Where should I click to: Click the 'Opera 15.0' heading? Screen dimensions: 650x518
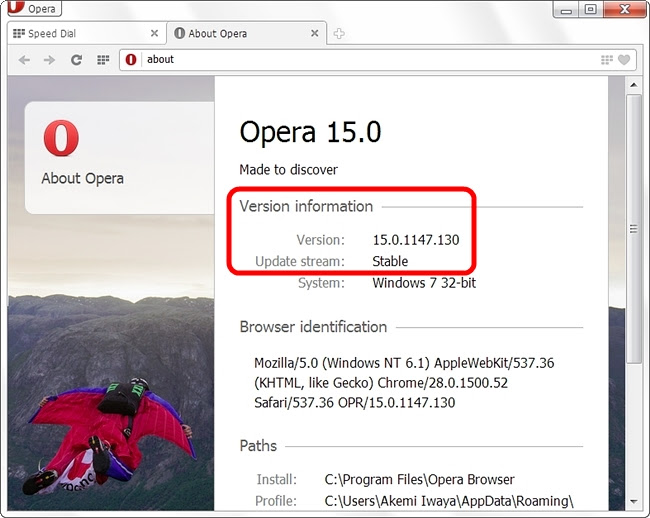coord(310,132)
